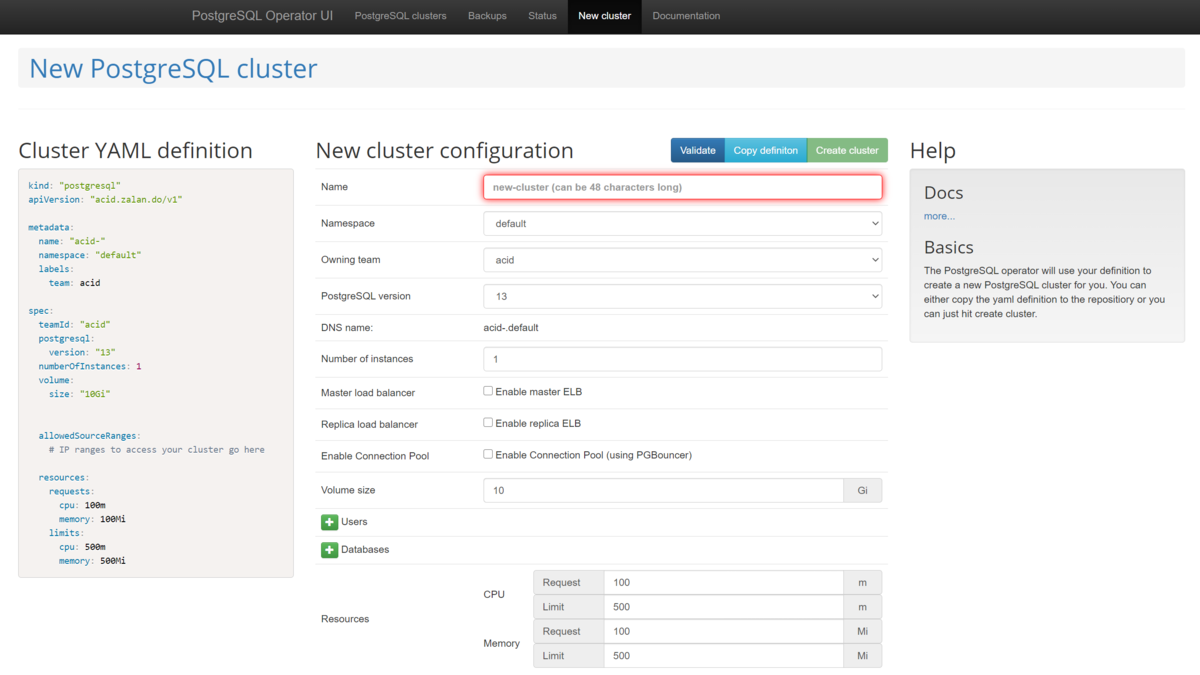Switch to the Status tab

[542, 16]
